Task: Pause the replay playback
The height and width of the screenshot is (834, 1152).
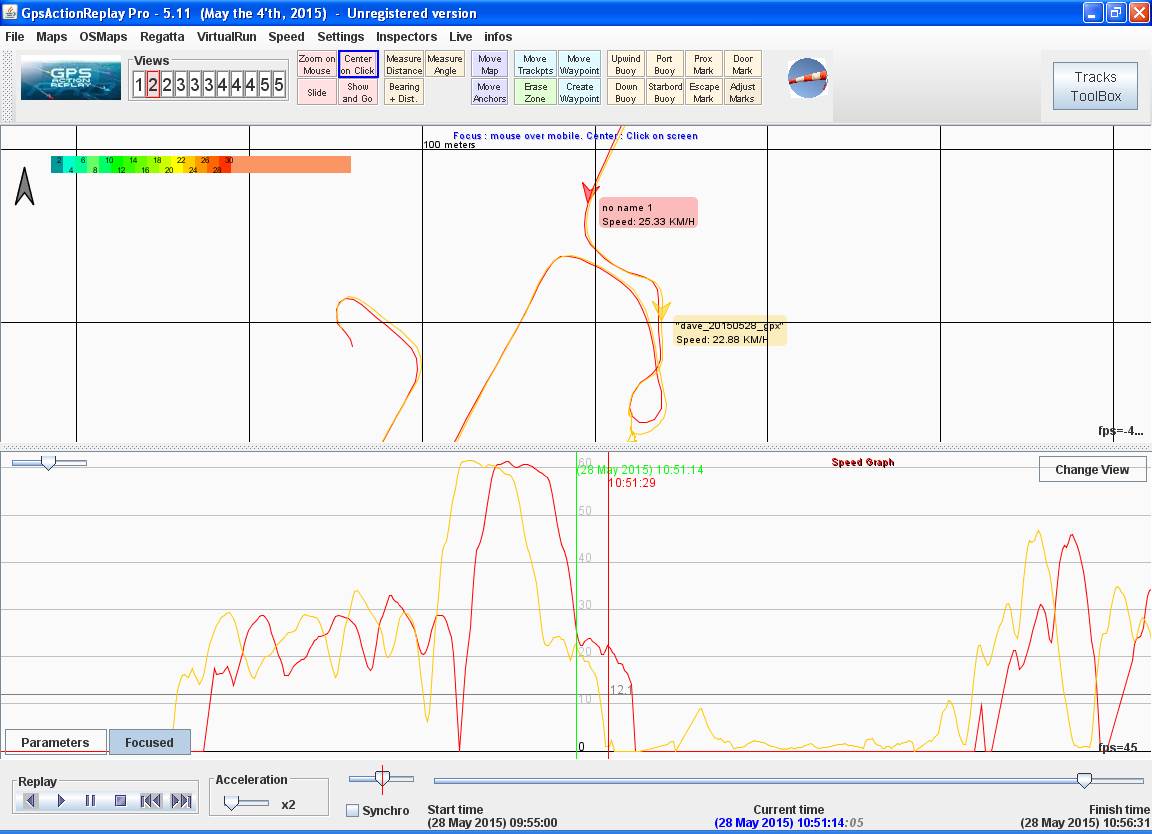Action: (90, 800)
